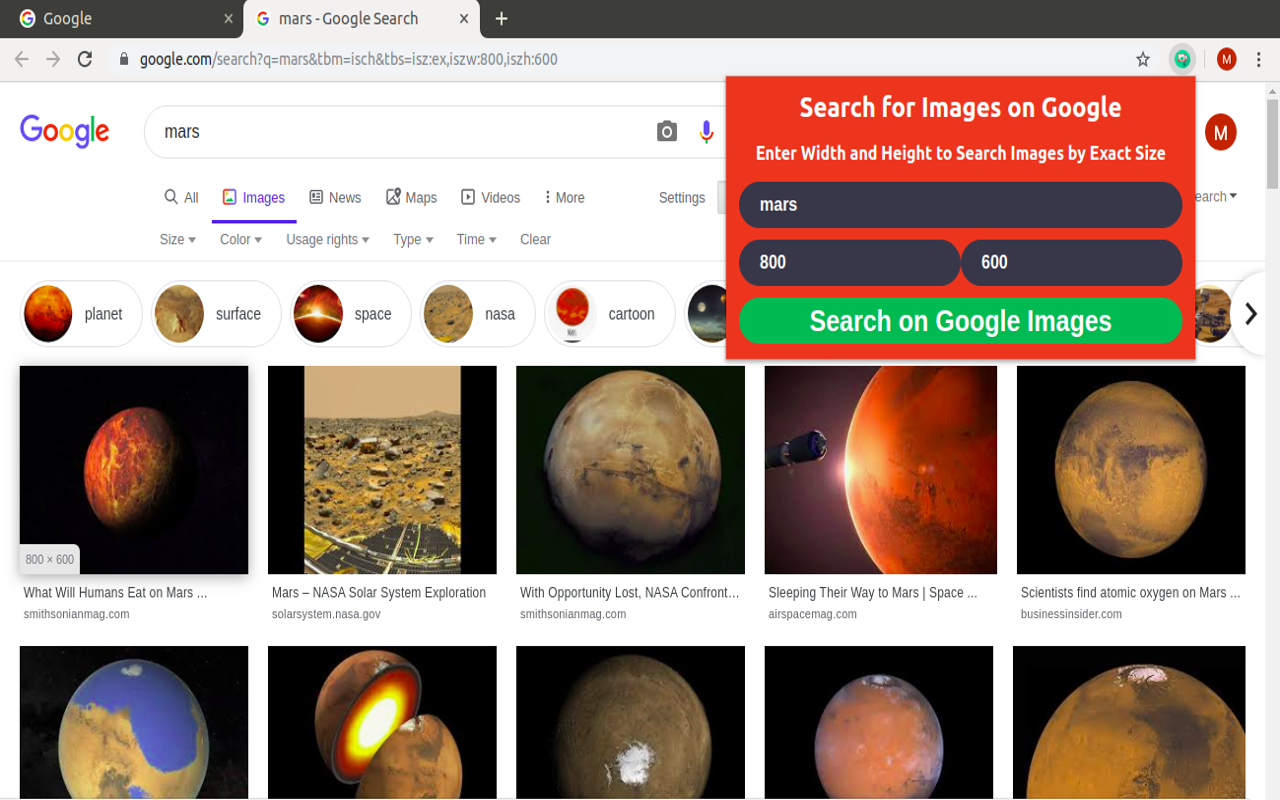Select the mars - Google Search tab

click(x=362, y=19)
